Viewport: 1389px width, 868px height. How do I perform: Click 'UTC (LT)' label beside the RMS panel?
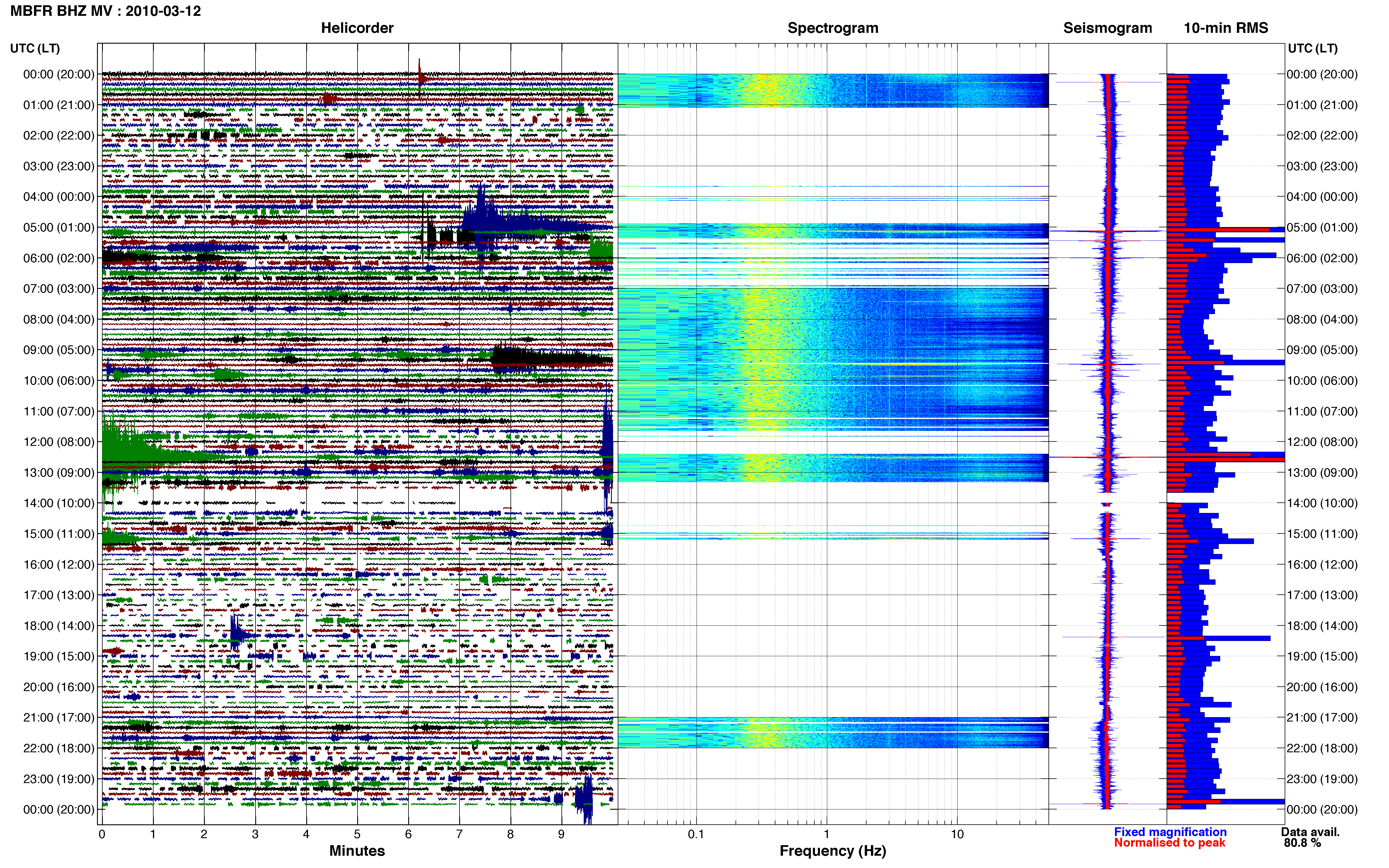point(1313,48)
